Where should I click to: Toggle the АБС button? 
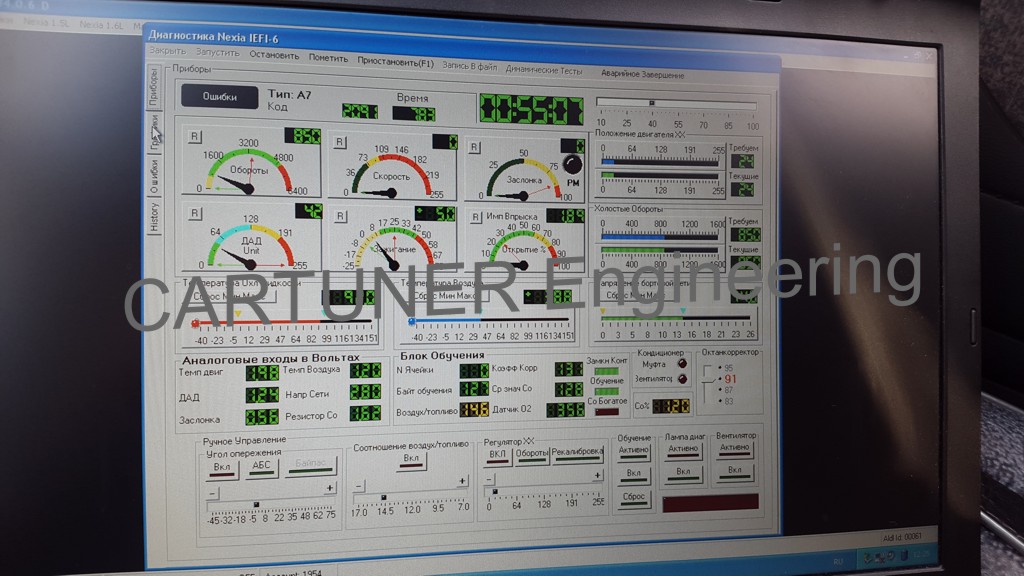tap(261, 466)
